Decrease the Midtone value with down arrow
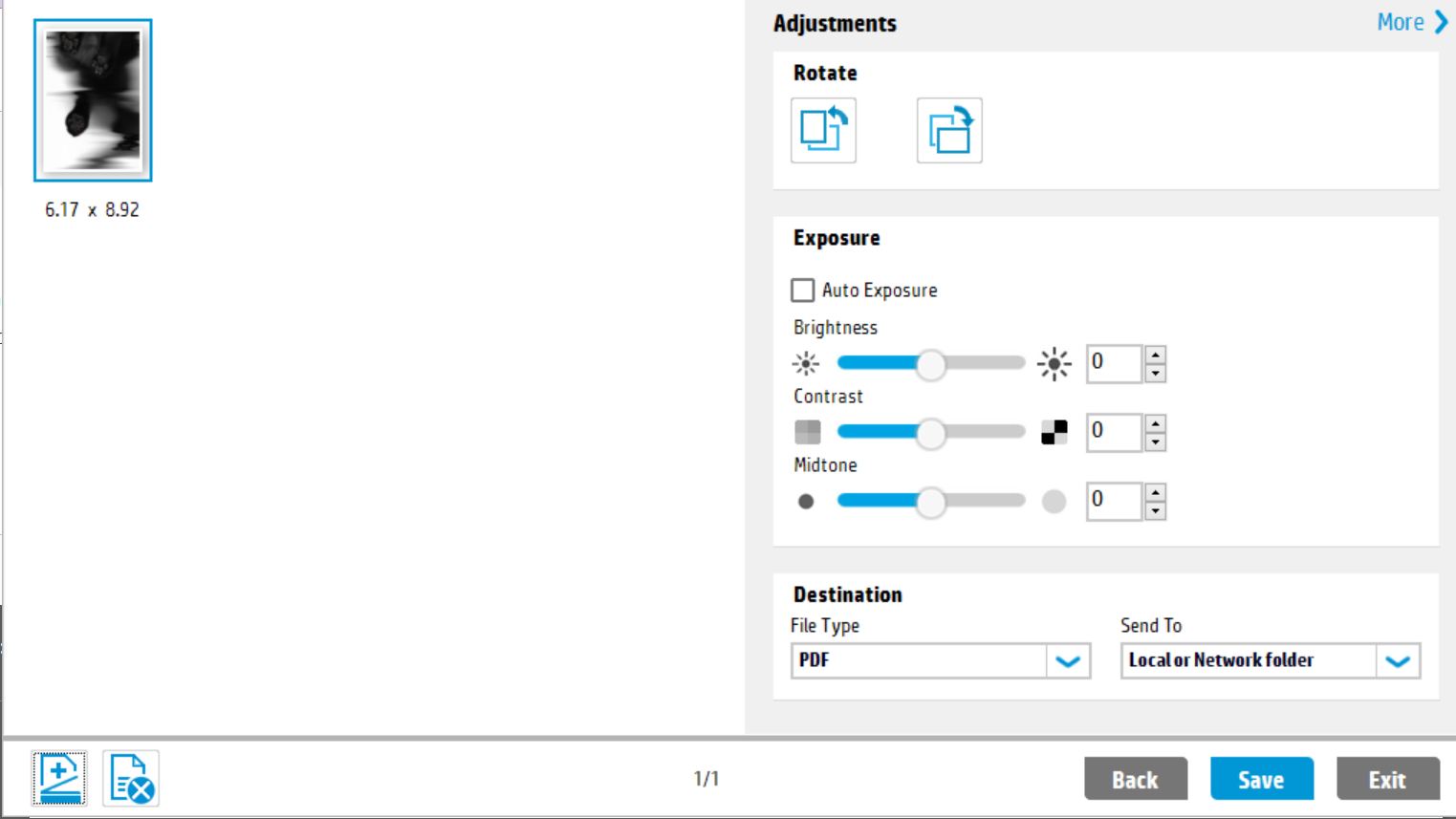The width and height of the screenshot is (1456, 819). click(1156, 511)
